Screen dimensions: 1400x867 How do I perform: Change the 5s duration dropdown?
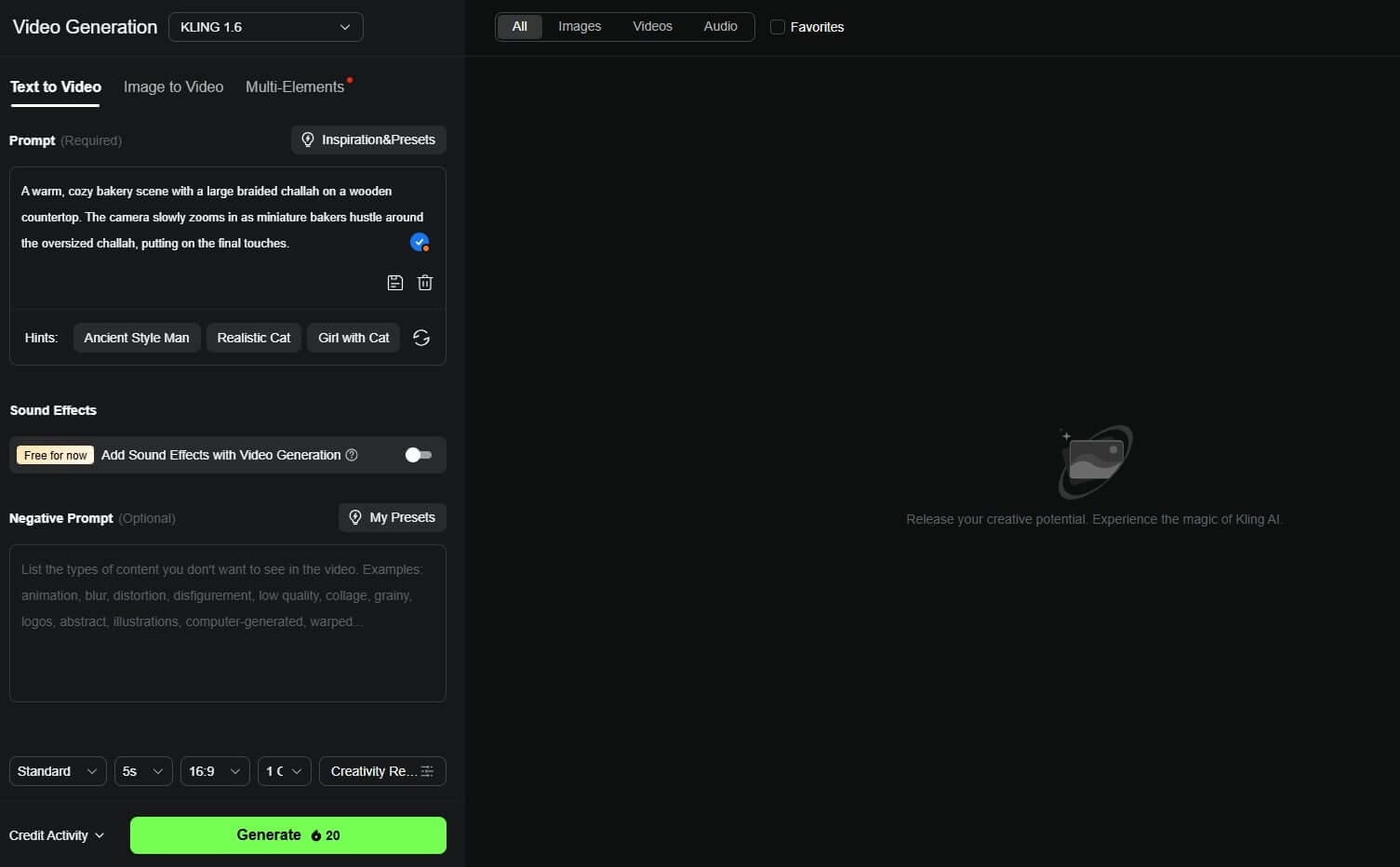(143, 771)
